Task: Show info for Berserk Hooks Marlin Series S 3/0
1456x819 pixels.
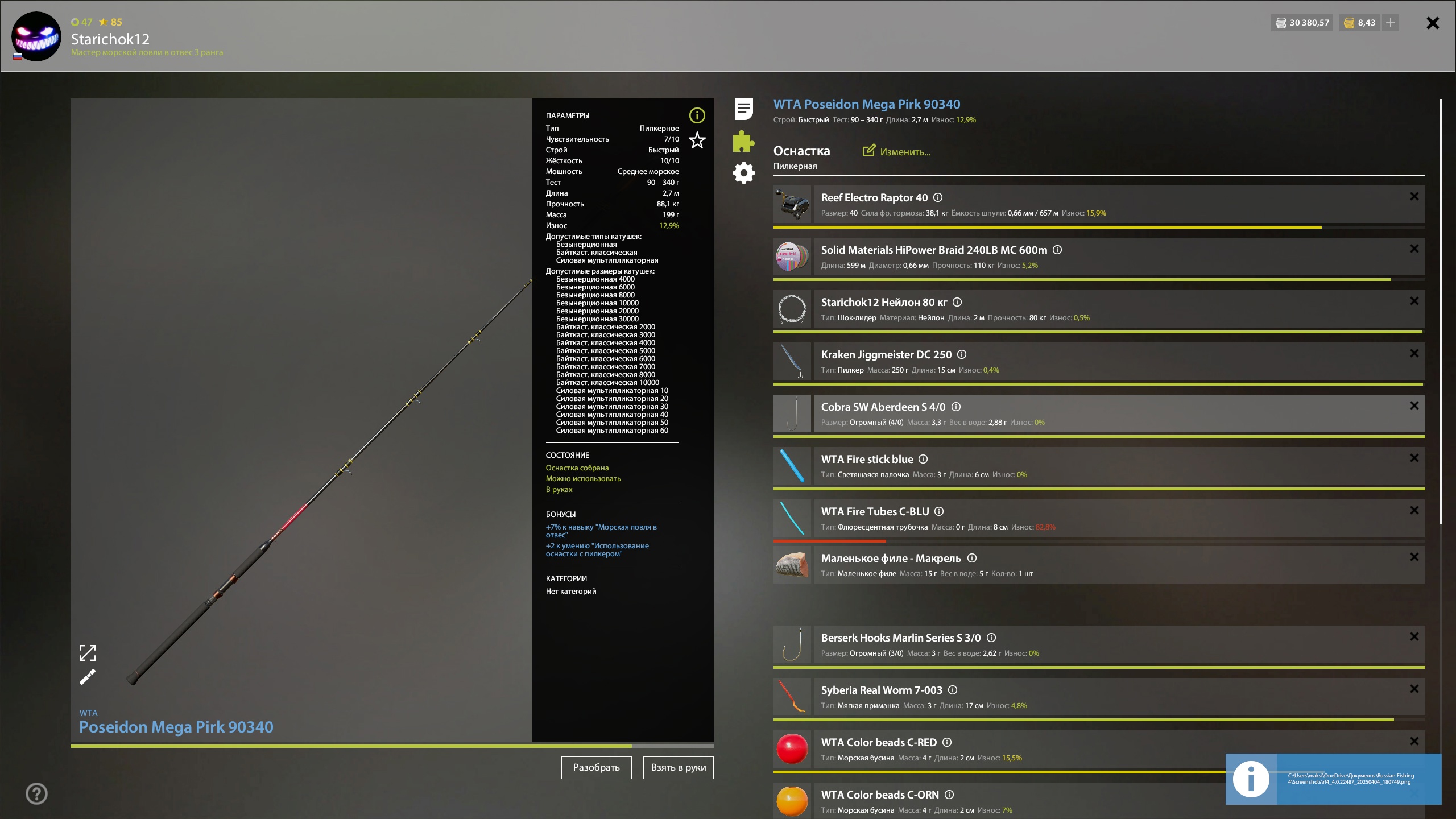Action: [991, 638]
